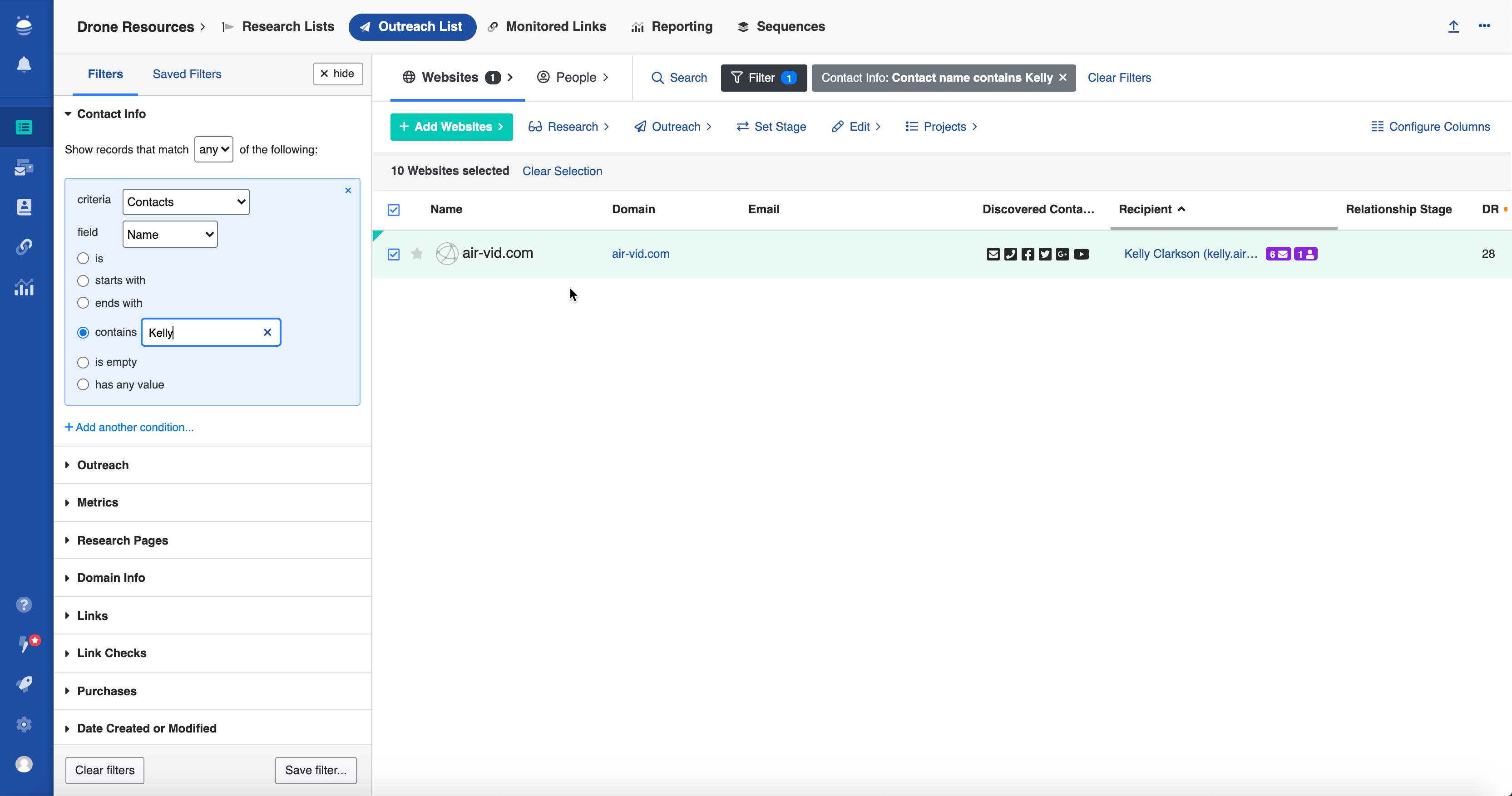Click the YouTube discovered contact icon
1512x796 pixels.
click(x=1081, y=254)
